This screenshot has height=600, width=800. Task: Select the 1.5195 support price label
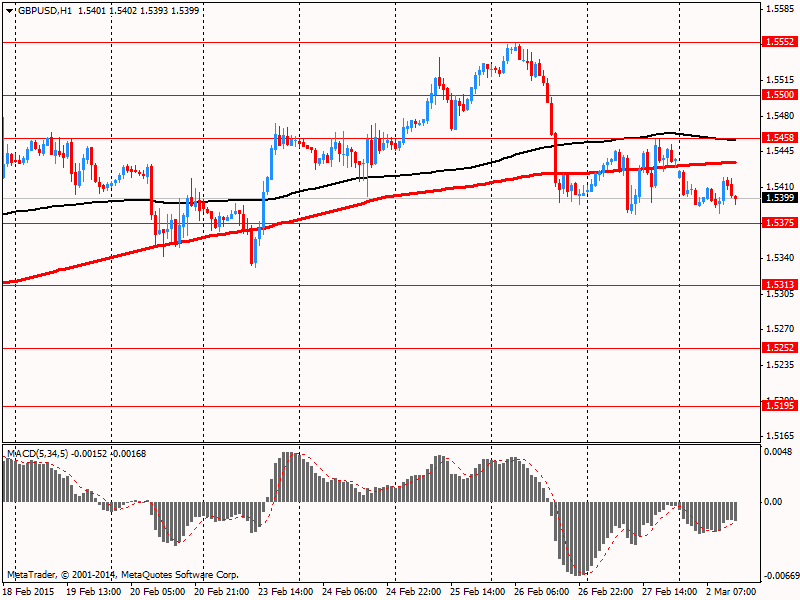click(x=779, y=406)
